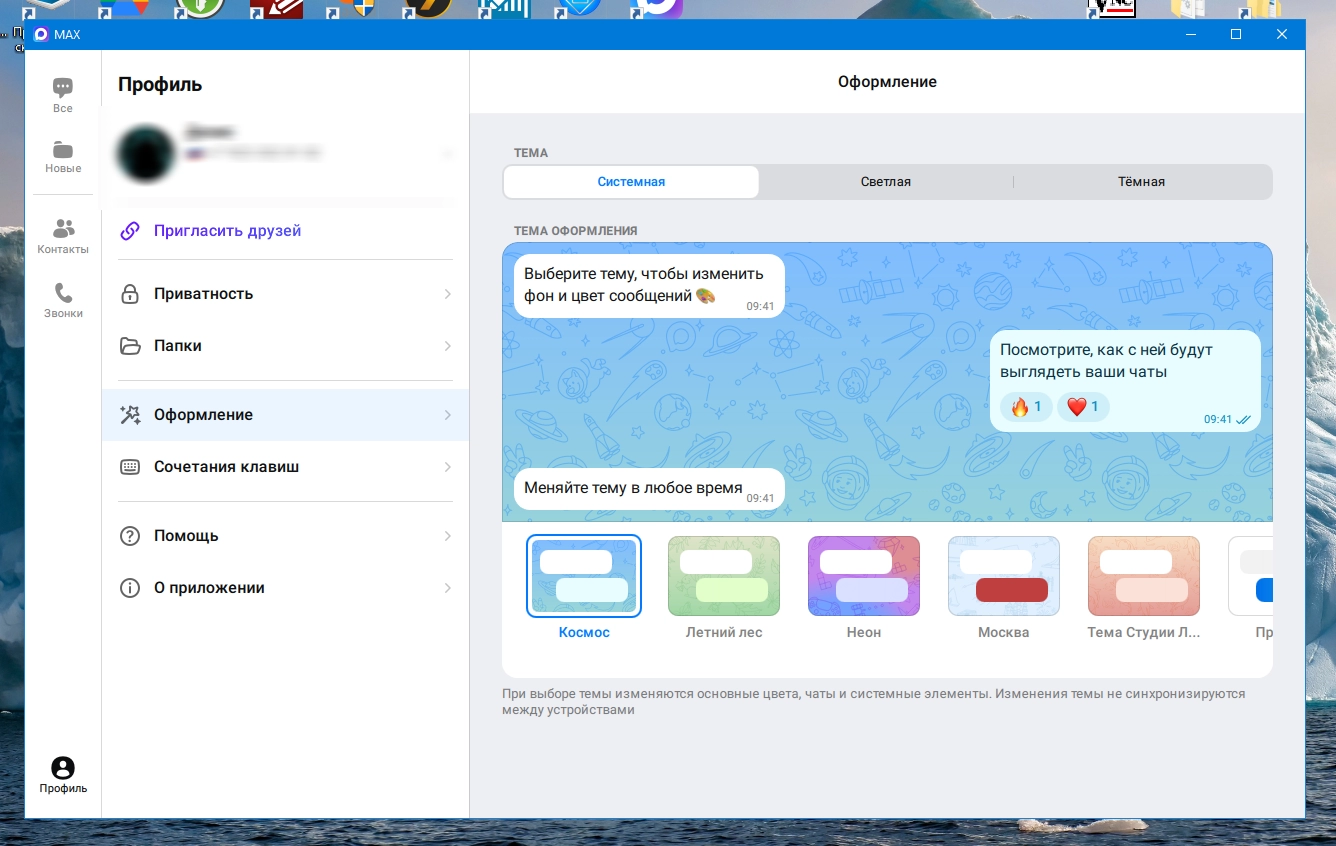Click the note "При выборе темы изменяются основные цвета"
Image resolution: width=1336 pixels, height=846 pixels.
click(873, 702)
